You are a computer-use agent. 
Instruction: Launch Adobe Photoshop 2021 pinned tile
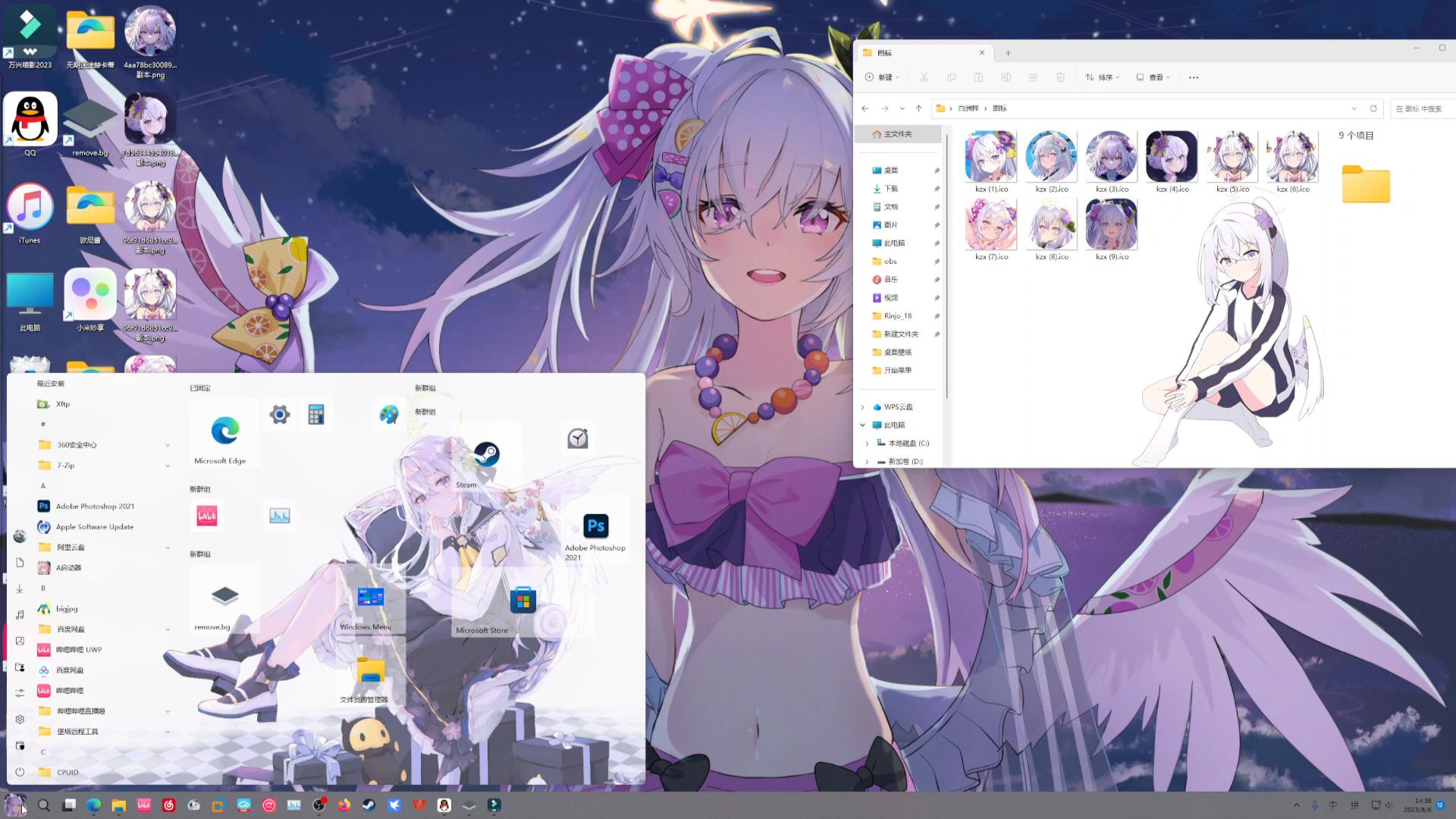595,527
